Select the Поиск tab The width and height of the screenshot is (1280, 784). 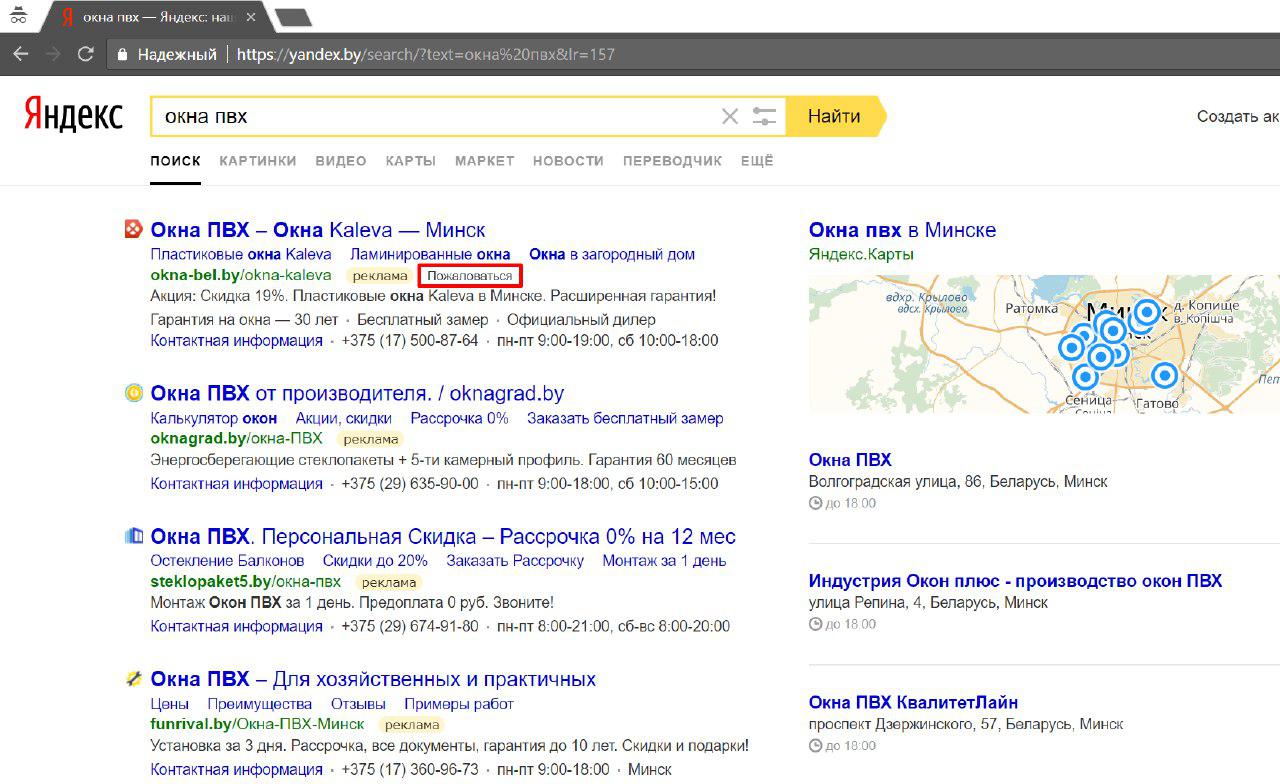[x=176, y=160]
